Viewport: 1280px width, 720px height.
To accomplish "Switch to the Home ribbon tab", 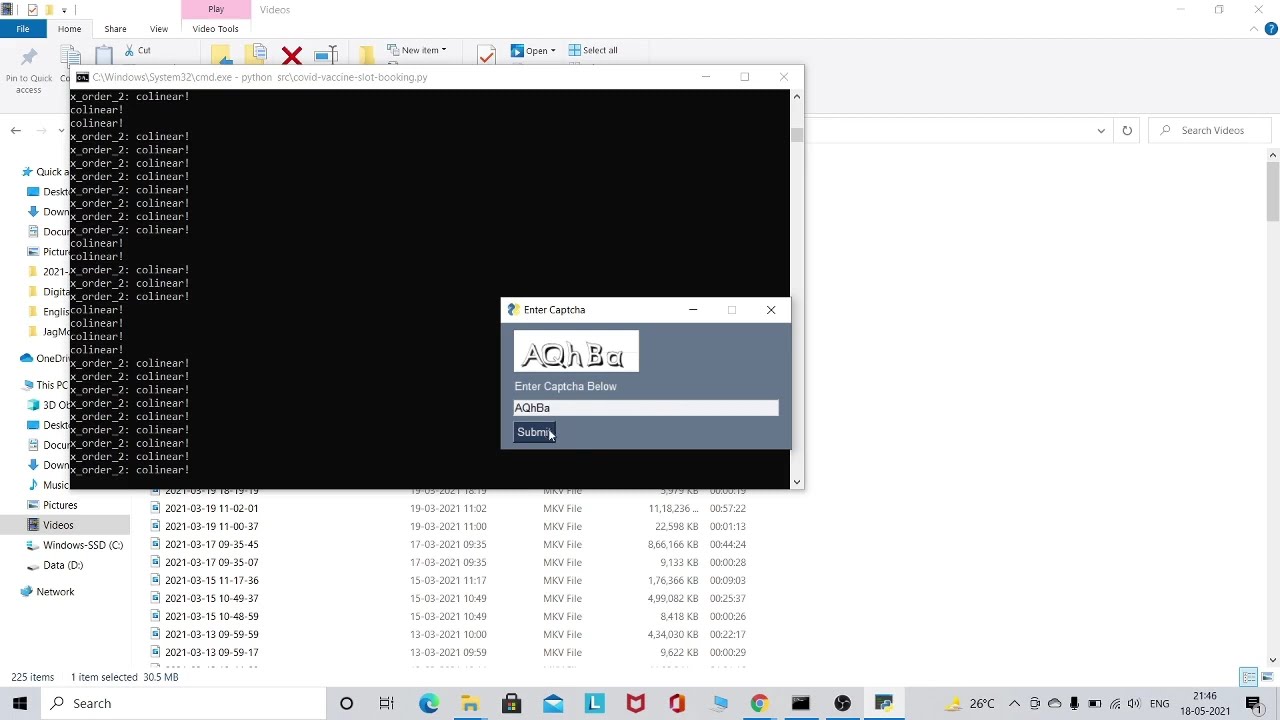I will pyautogui.click(x=69, y=29).
